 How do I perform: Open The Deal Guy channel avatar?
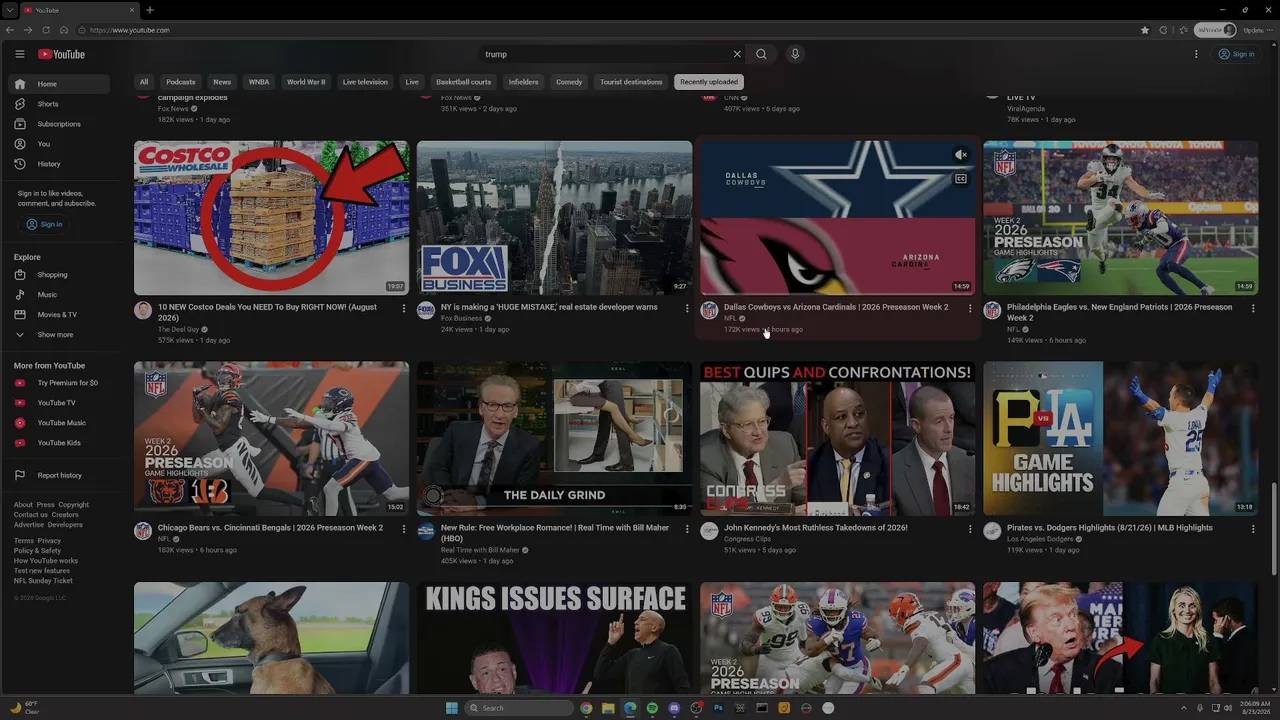pos(143,310)
